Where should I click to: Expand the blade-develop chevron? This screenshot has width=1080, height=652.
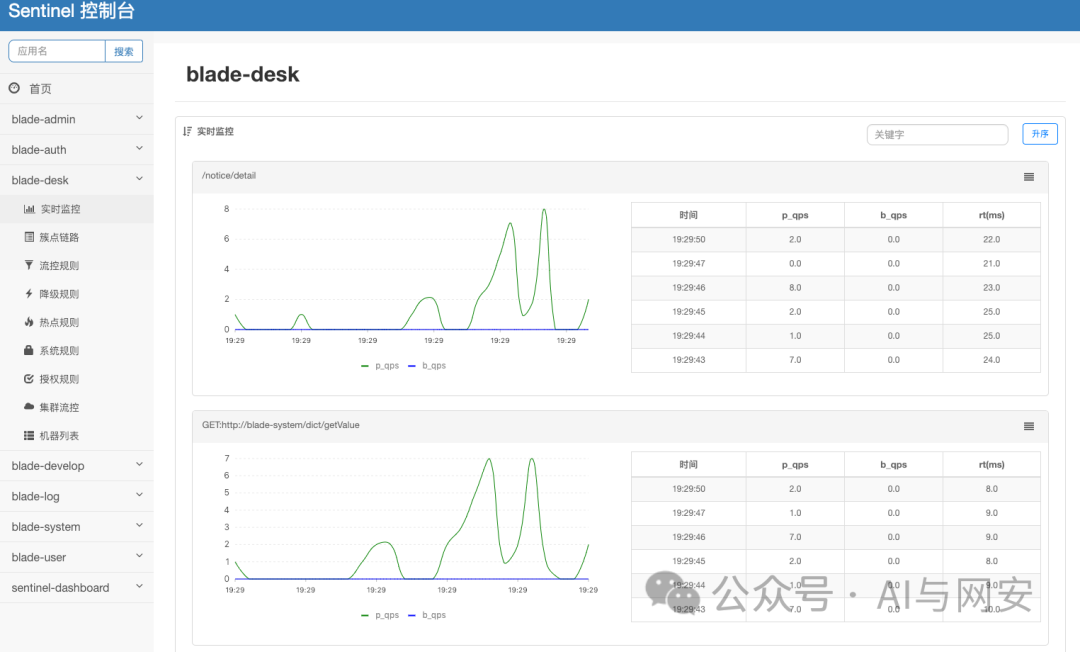coord(139,464)
